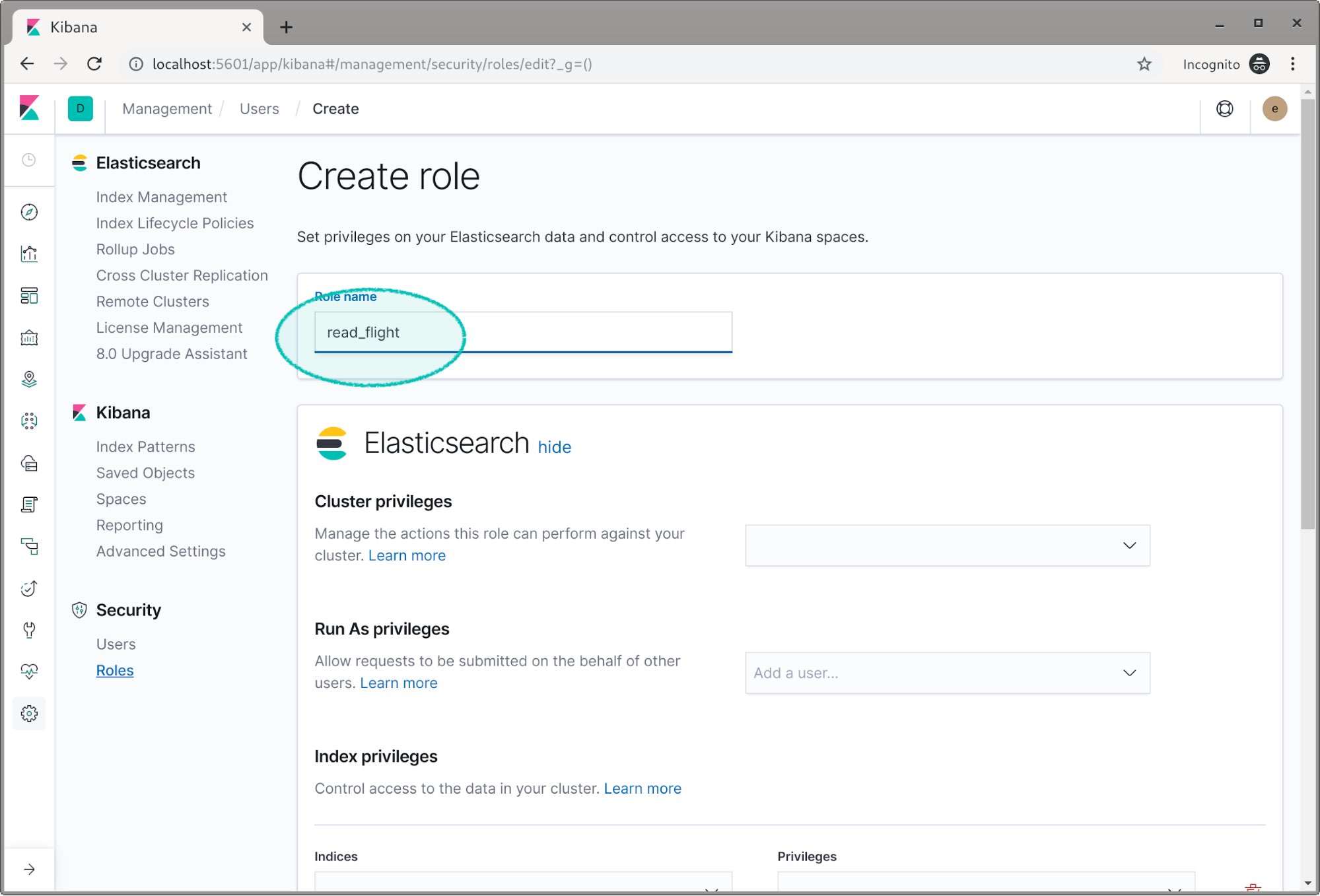Image resolution: width=1320 pixels, height=896 pixels.
Task: Click the Role name input field
Action: tap(523, 332)
